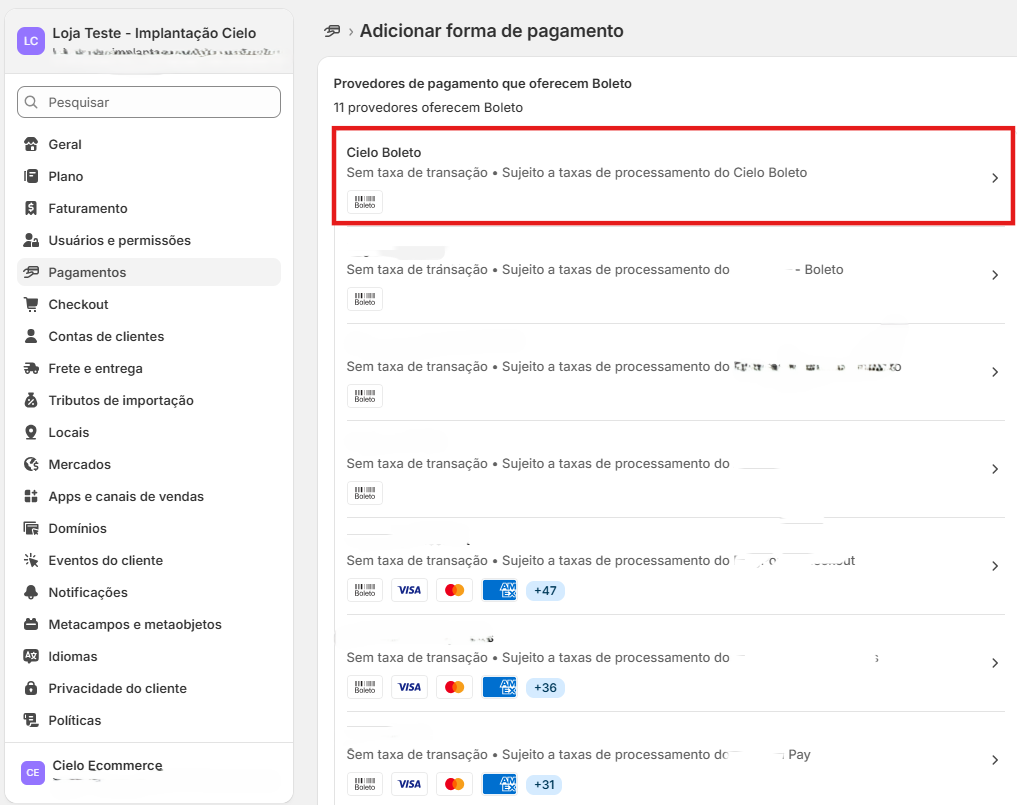Click the Plano icon in sidebar
Viewport: 1017px width, 805px height.
pos(30,176)
